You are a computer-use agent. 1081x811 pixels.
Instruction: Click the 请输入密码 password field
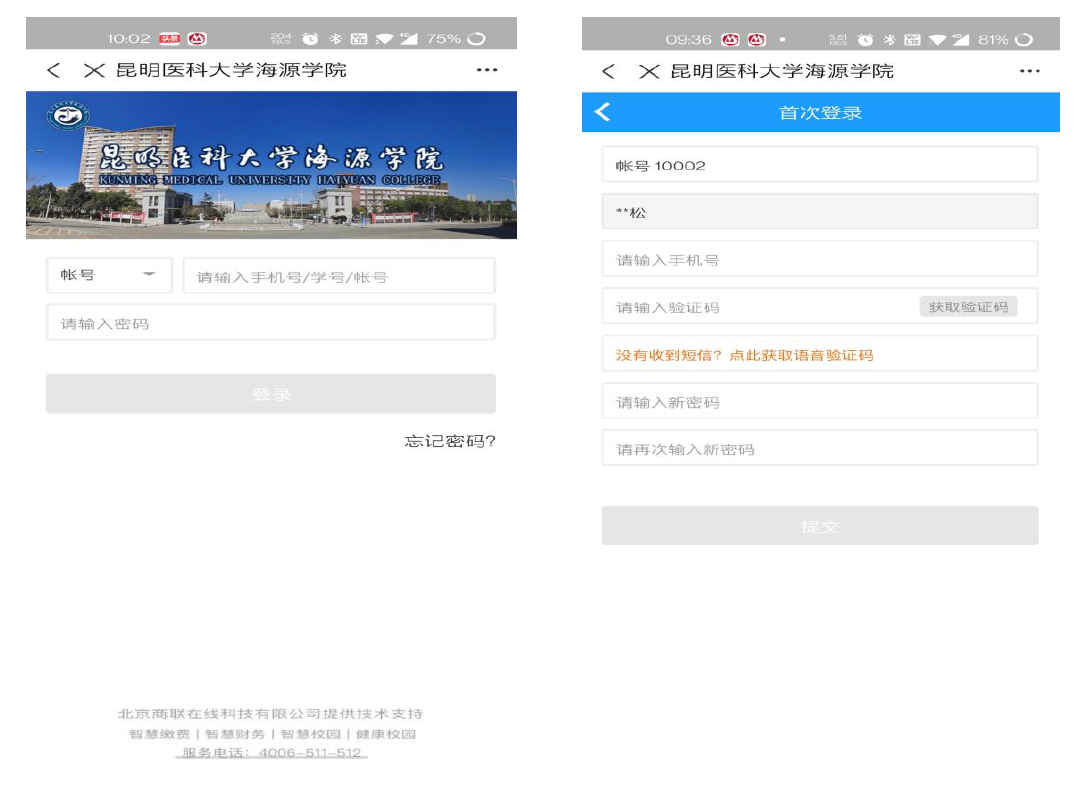click(x=270, y=323)
